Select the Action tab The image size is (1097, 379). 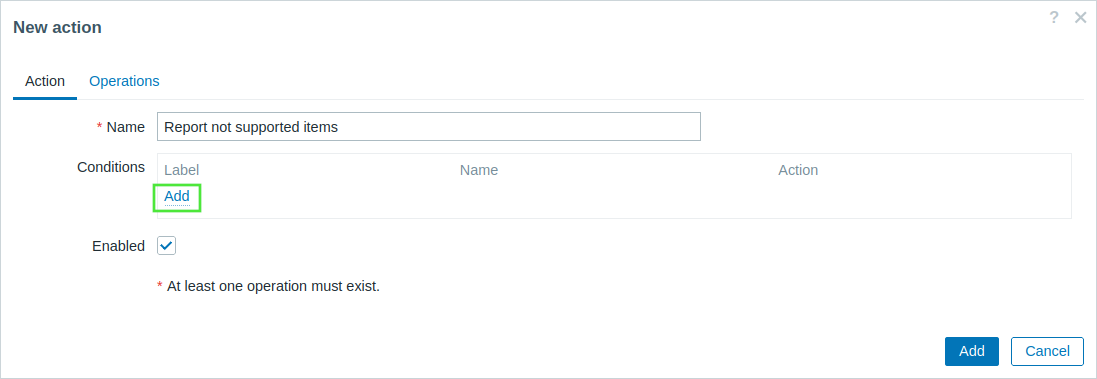(45, 81)
